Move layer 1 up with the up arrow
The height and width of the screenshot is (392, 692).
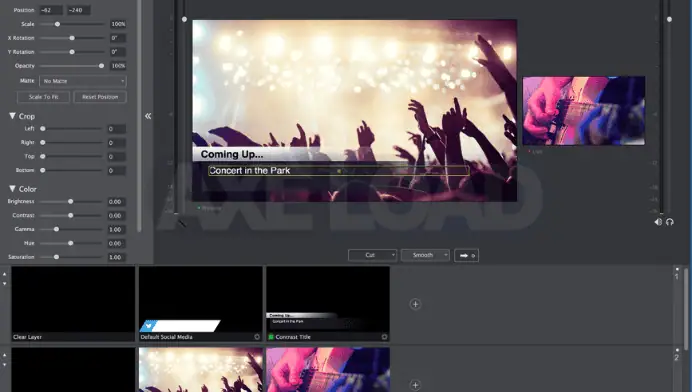pos(4,274)
